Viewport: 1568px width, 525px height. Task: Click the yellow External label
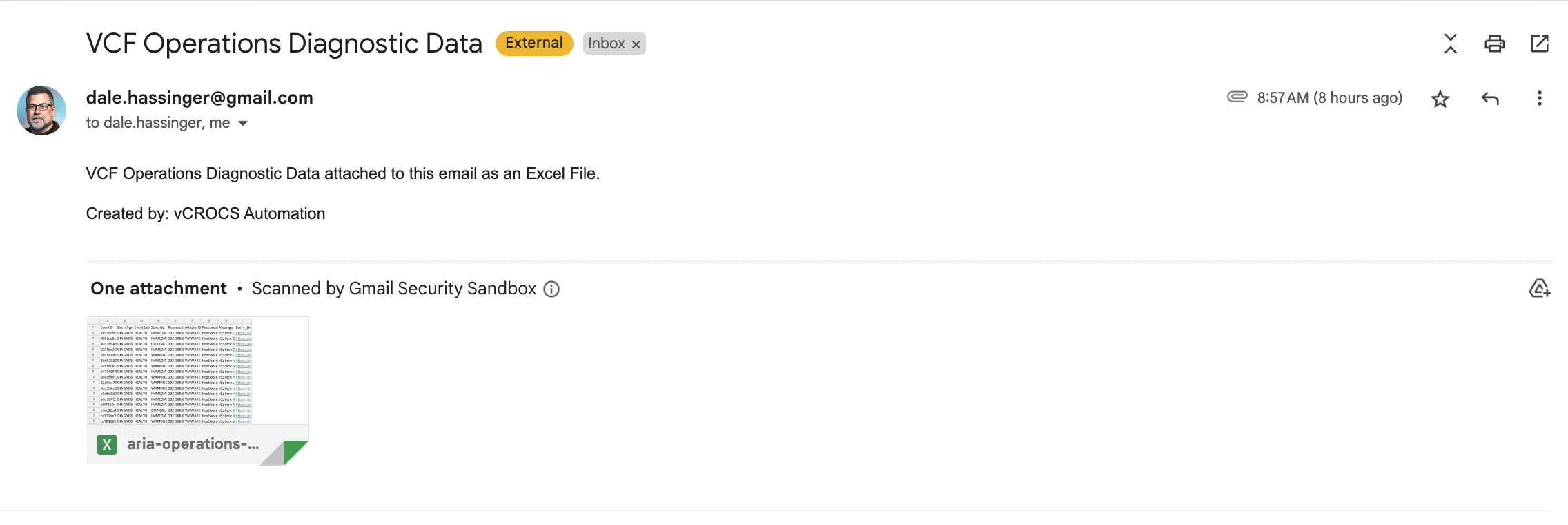click(x=533, y=43)
